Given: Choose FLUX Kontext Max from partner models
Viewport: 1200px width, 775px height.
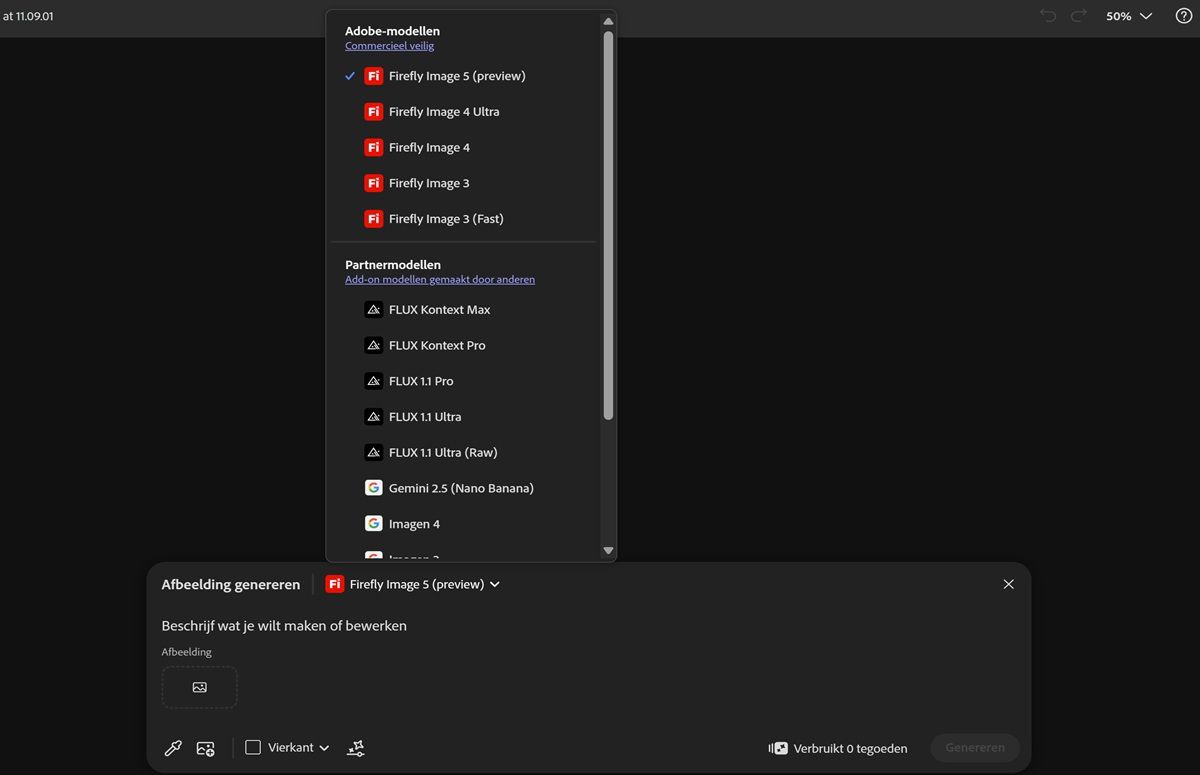Looking at the screenshot, I should (439, 310).
